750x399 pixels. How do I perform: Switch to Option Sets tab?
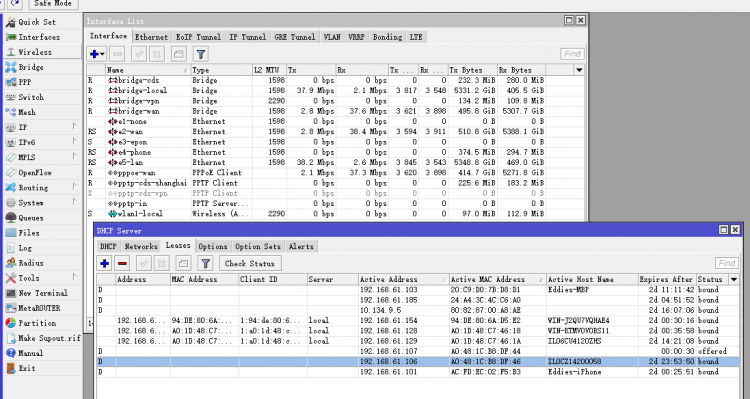pyautogui.click(x=257, y=246)
